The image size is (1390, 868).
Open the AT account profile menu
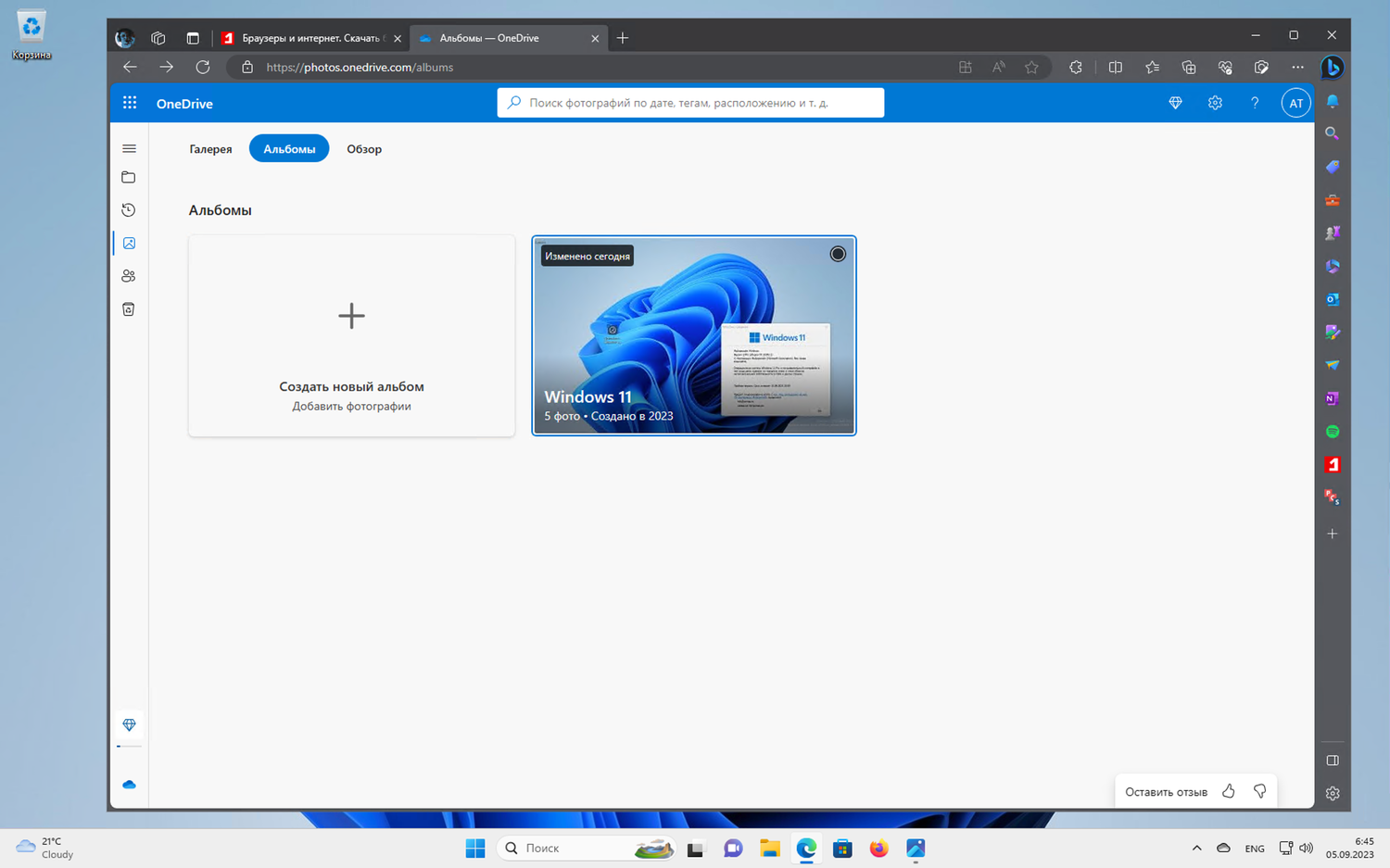(1295, 103)
